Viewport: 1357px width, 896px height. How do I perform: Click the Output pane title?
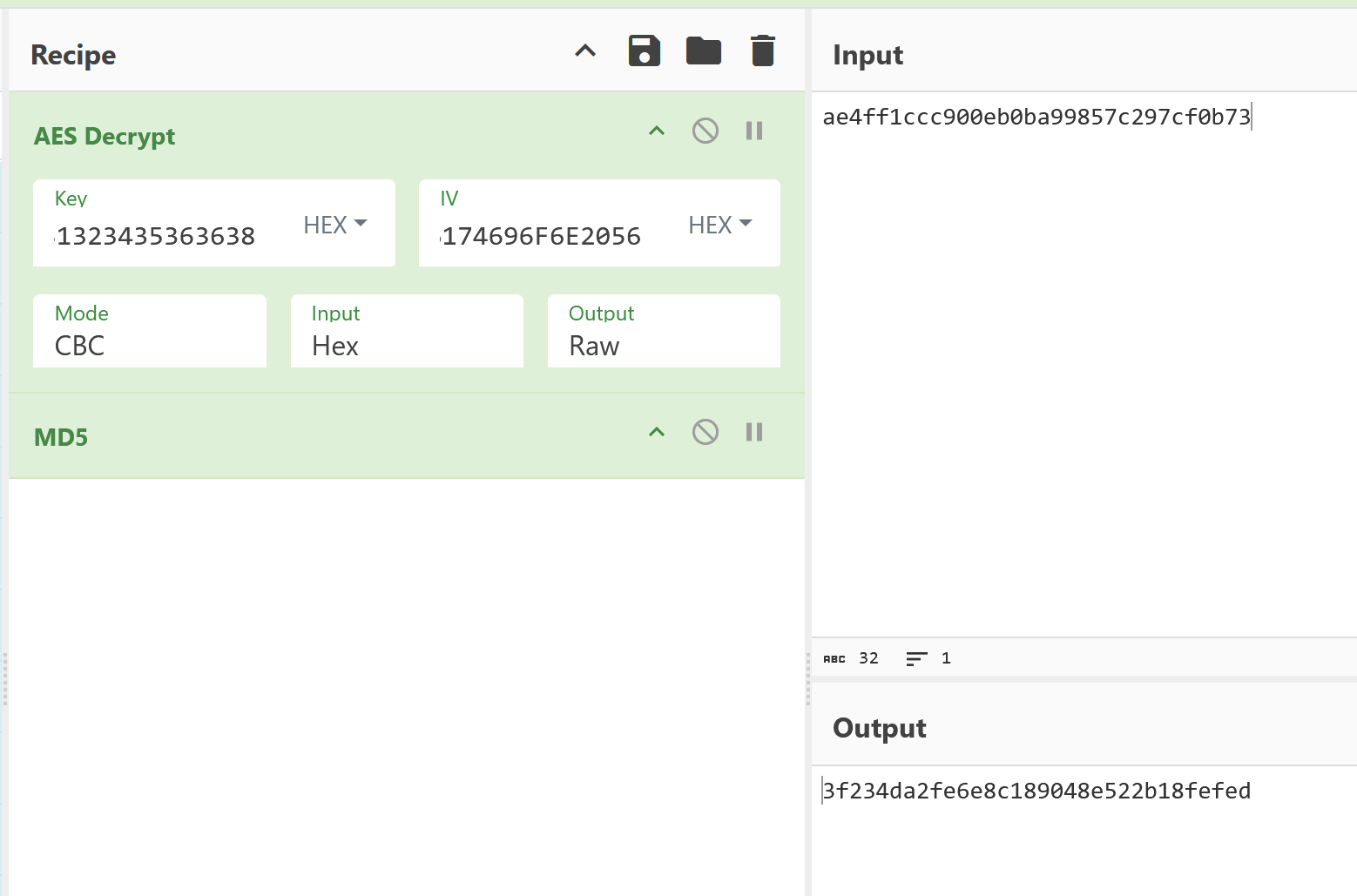point(880,728)
